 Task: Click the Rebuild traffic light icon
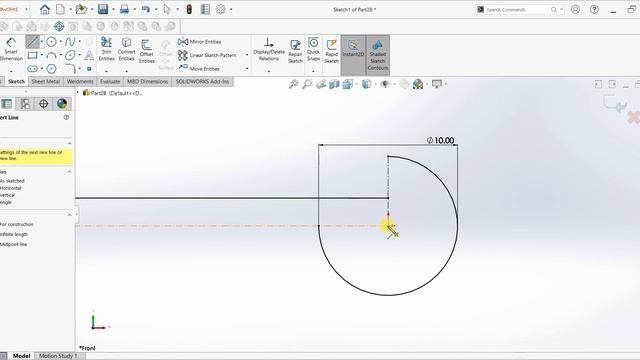[x=189, y=9]
